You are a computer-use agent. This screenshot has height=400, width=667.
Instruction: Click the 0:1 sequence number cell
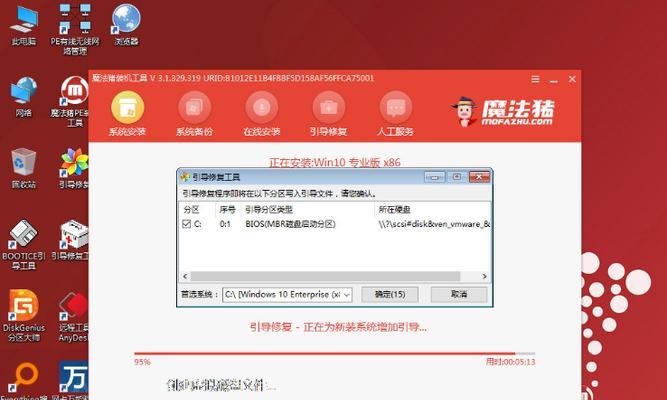[225, 224]
